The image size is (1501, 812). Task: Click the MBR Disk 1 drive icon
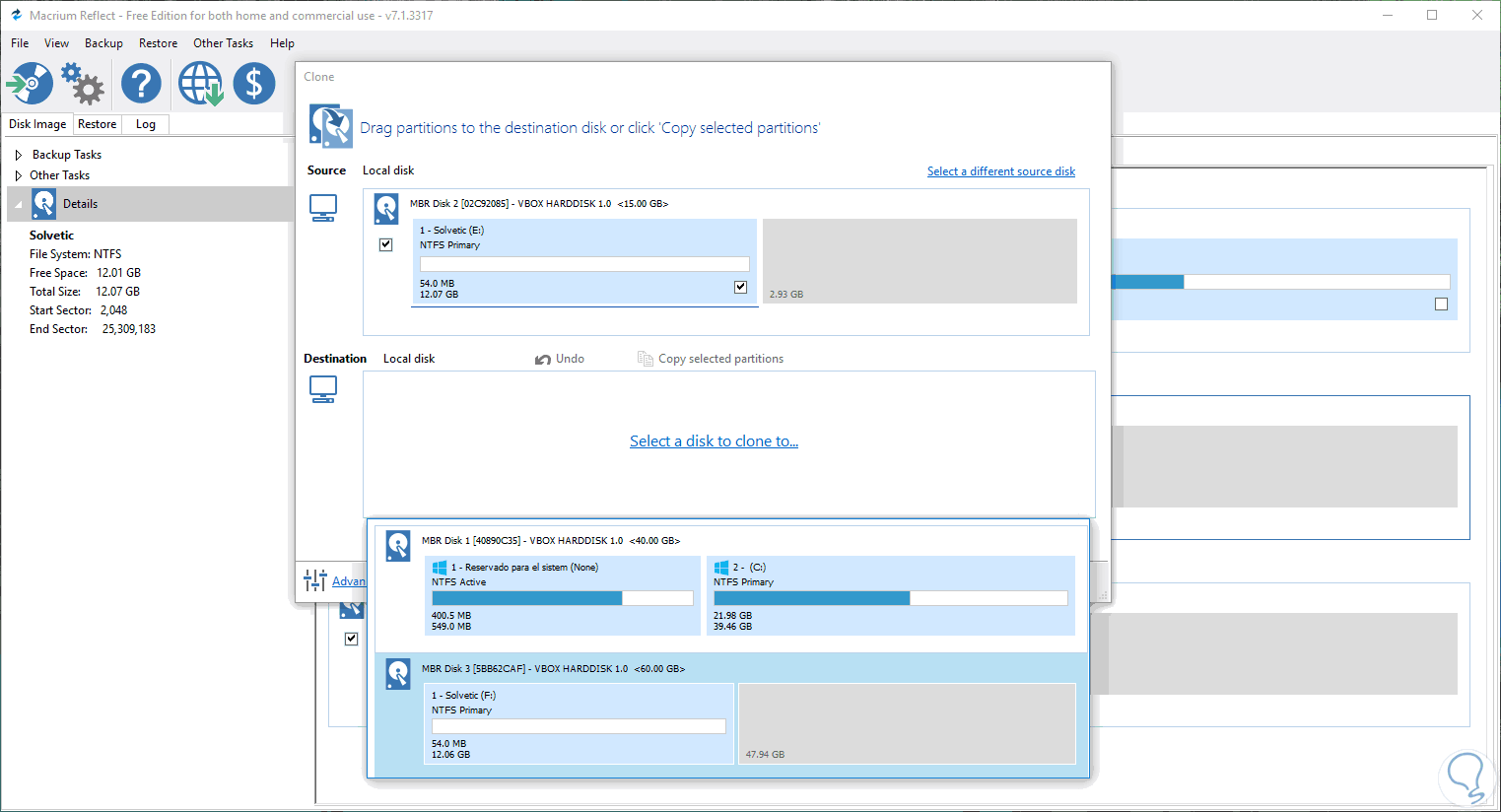pyautogui.click(x=398, y=546)
